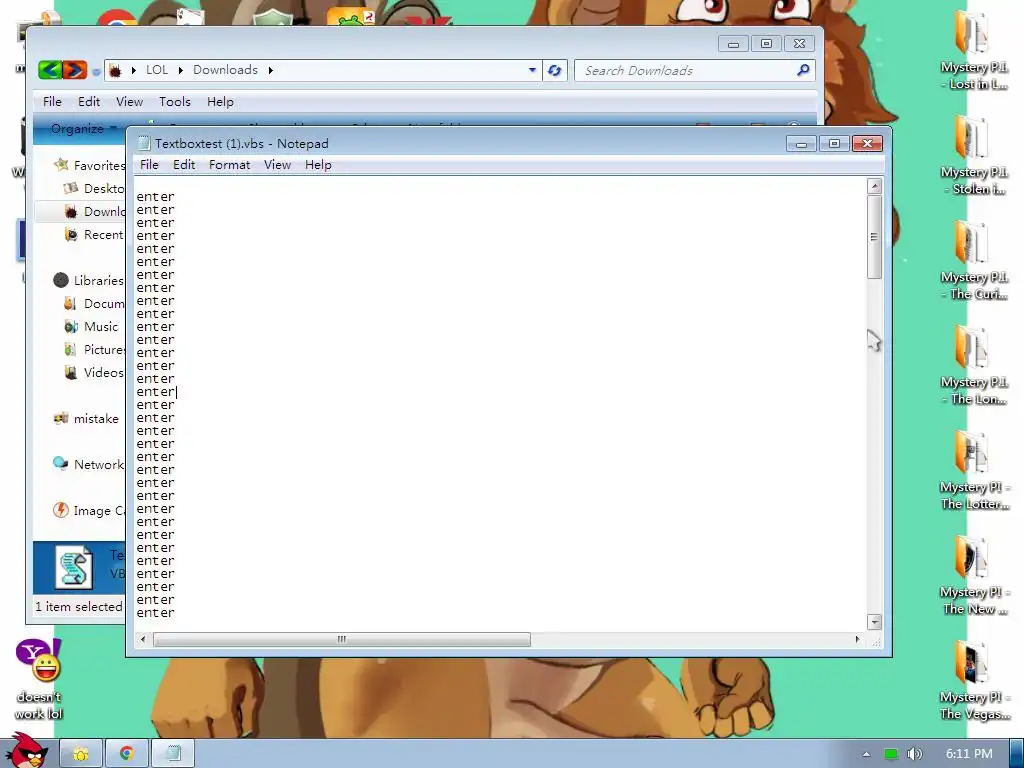
Task: Select desktop folder Mystery P.I. - The Lon...
Action: pos(973,365)
